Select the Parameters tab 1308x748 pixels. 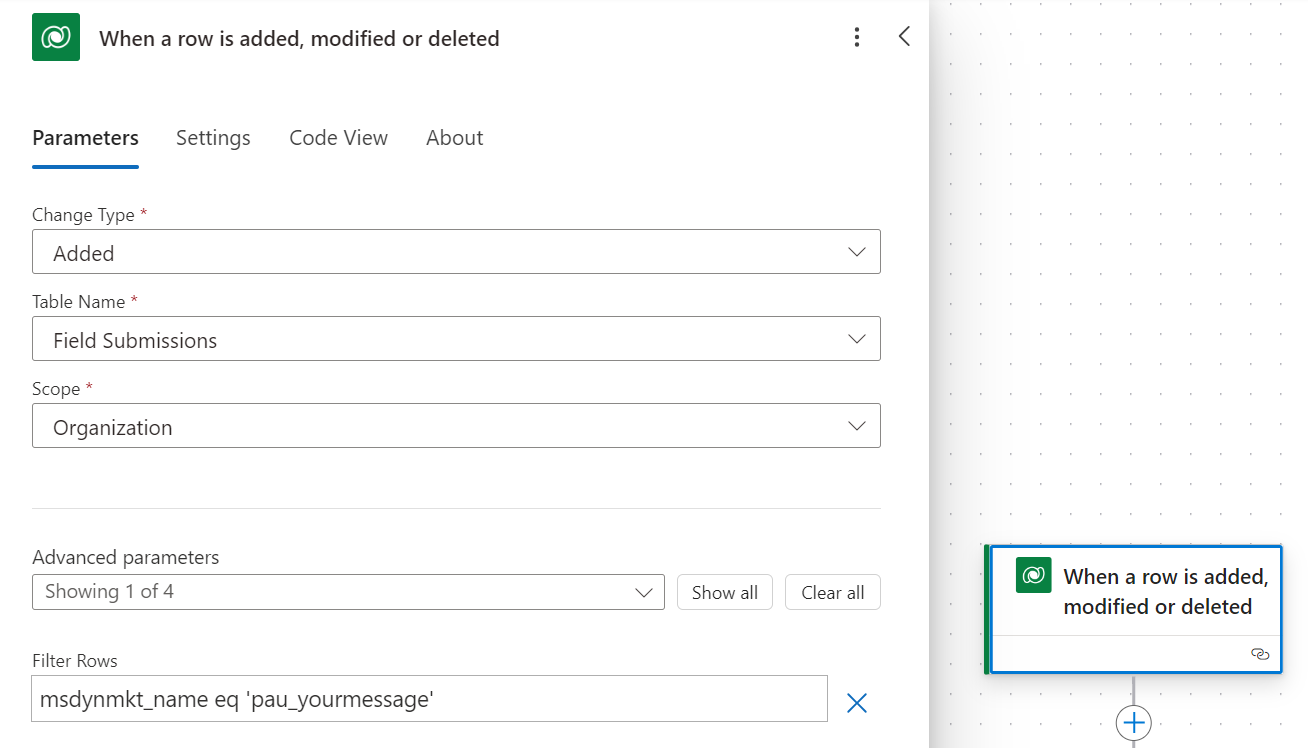[85, 138]
